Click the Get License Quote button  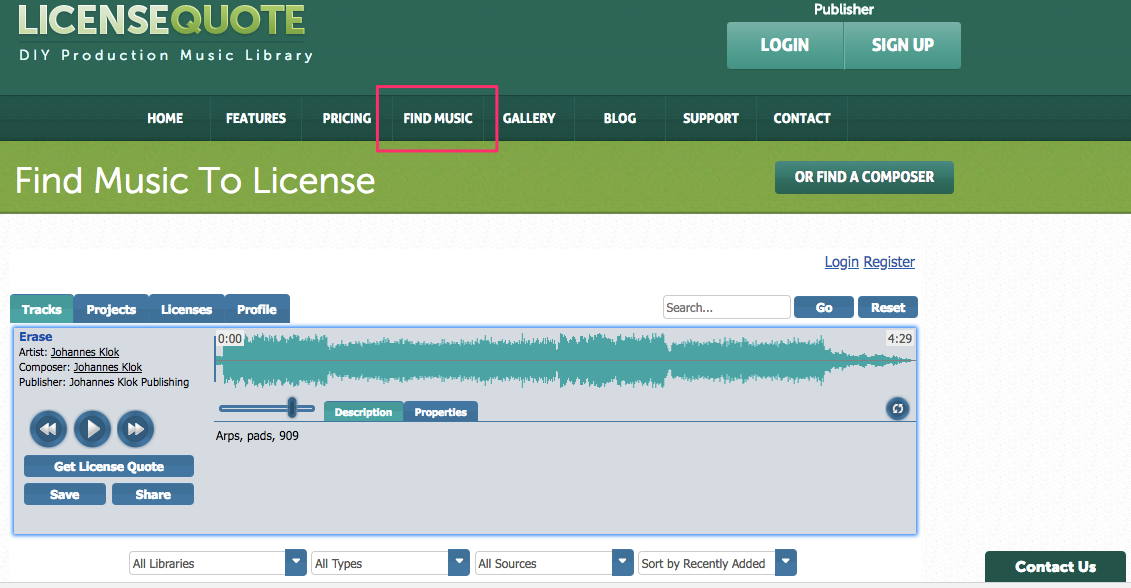[108, 466]
